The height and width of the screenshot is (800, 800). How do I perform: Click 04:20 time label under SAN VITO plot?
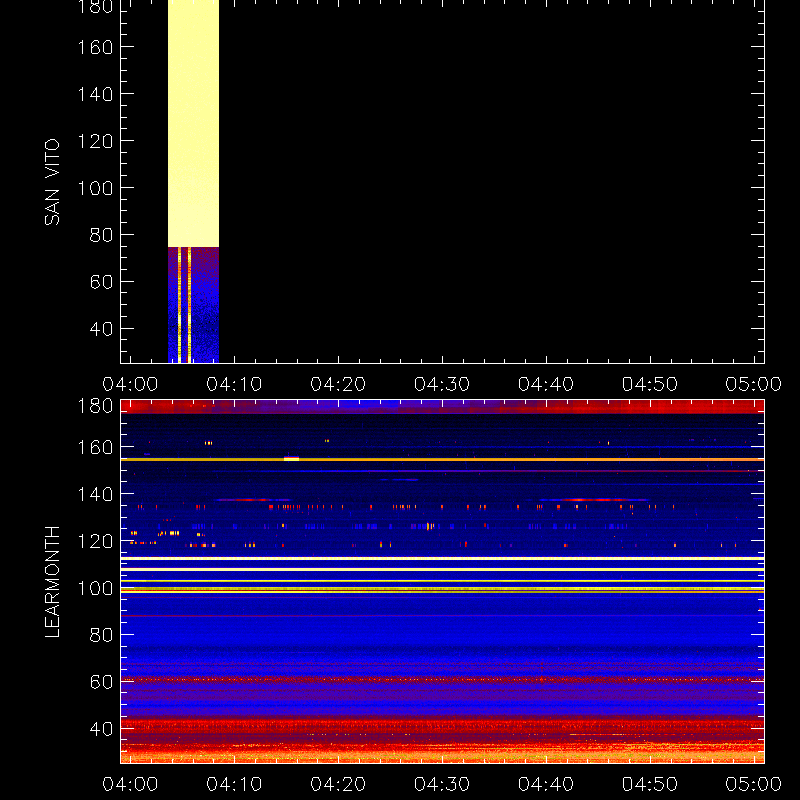338,384
